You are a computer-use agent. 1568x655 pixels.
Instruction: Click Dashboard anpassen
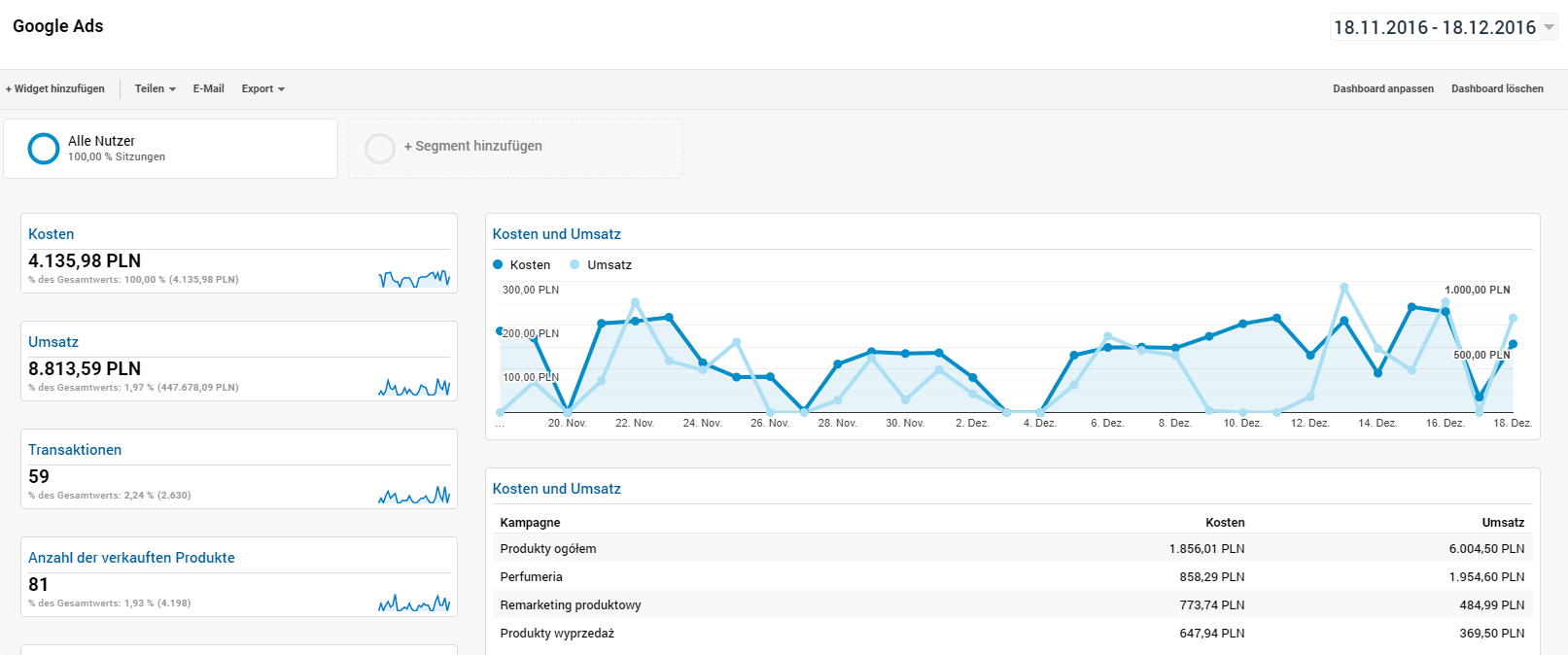[x=1383, y=88]
